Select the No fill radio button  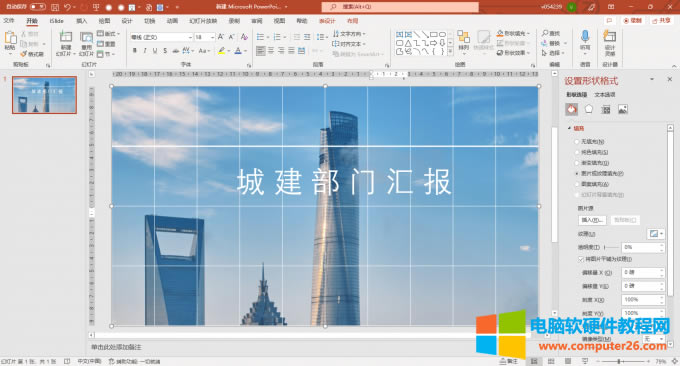point(577,142)
